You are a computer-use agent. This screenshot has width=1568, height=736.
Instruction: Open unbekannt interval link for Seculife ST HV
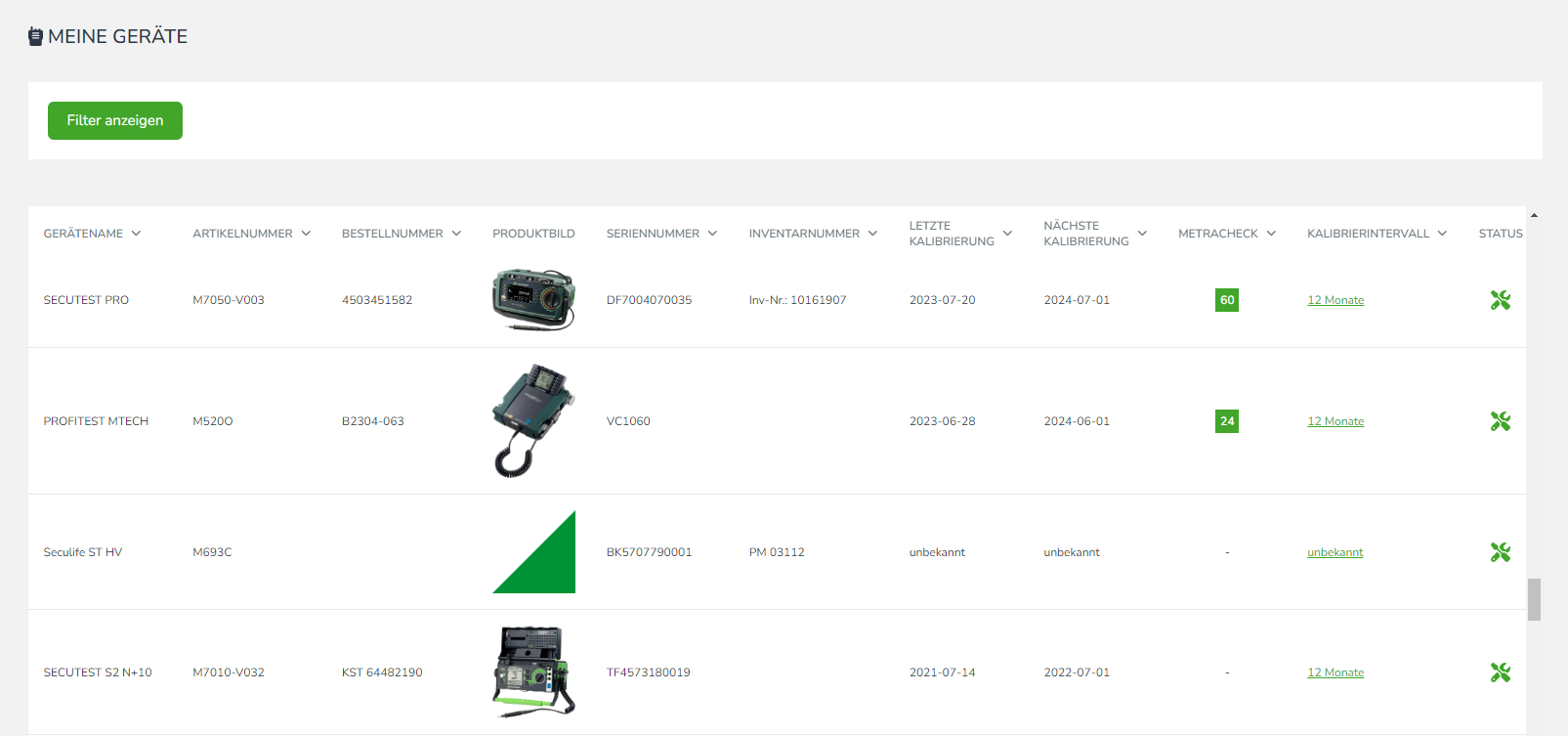[x=1335, y=552]
